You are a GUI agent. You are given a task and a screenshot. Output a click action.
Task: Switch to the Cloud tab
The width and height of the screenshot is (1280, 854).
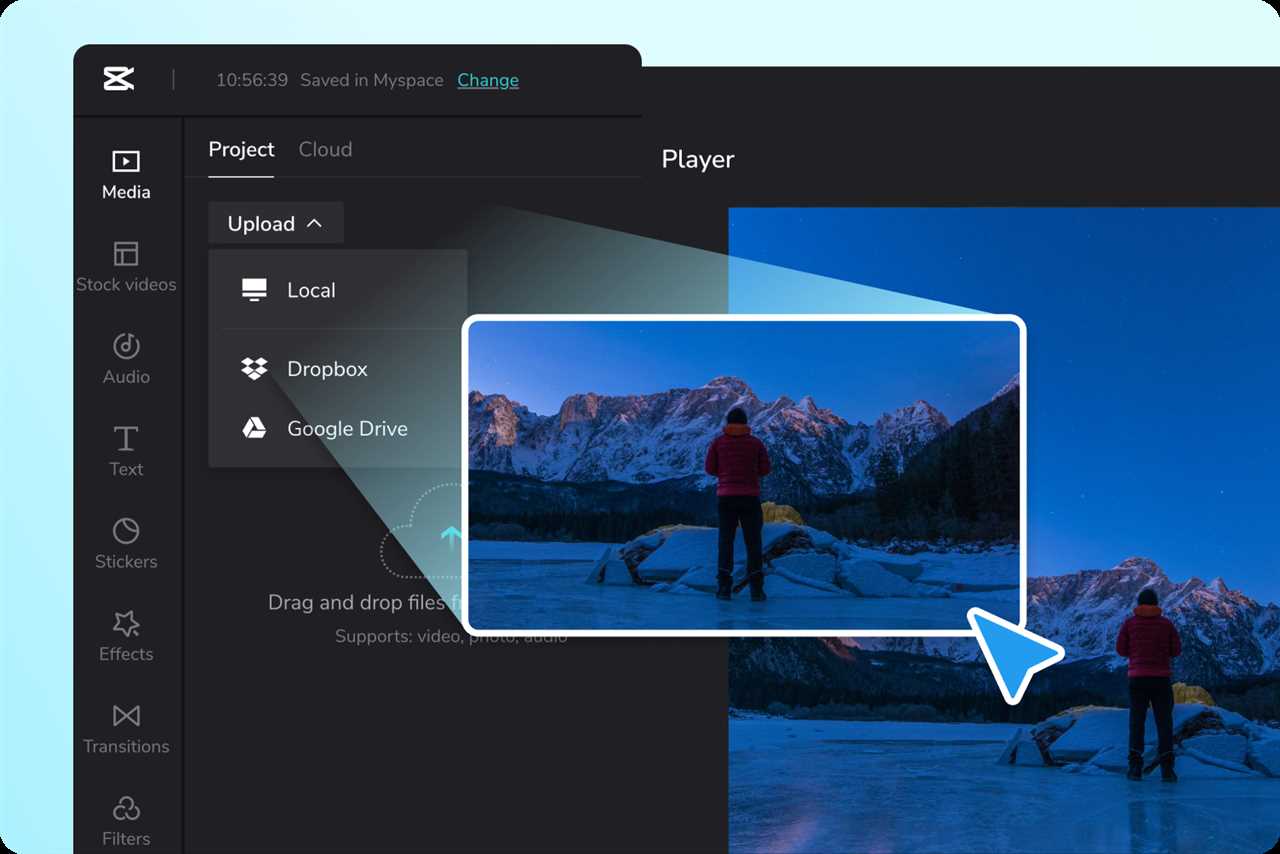click(325, 150)
